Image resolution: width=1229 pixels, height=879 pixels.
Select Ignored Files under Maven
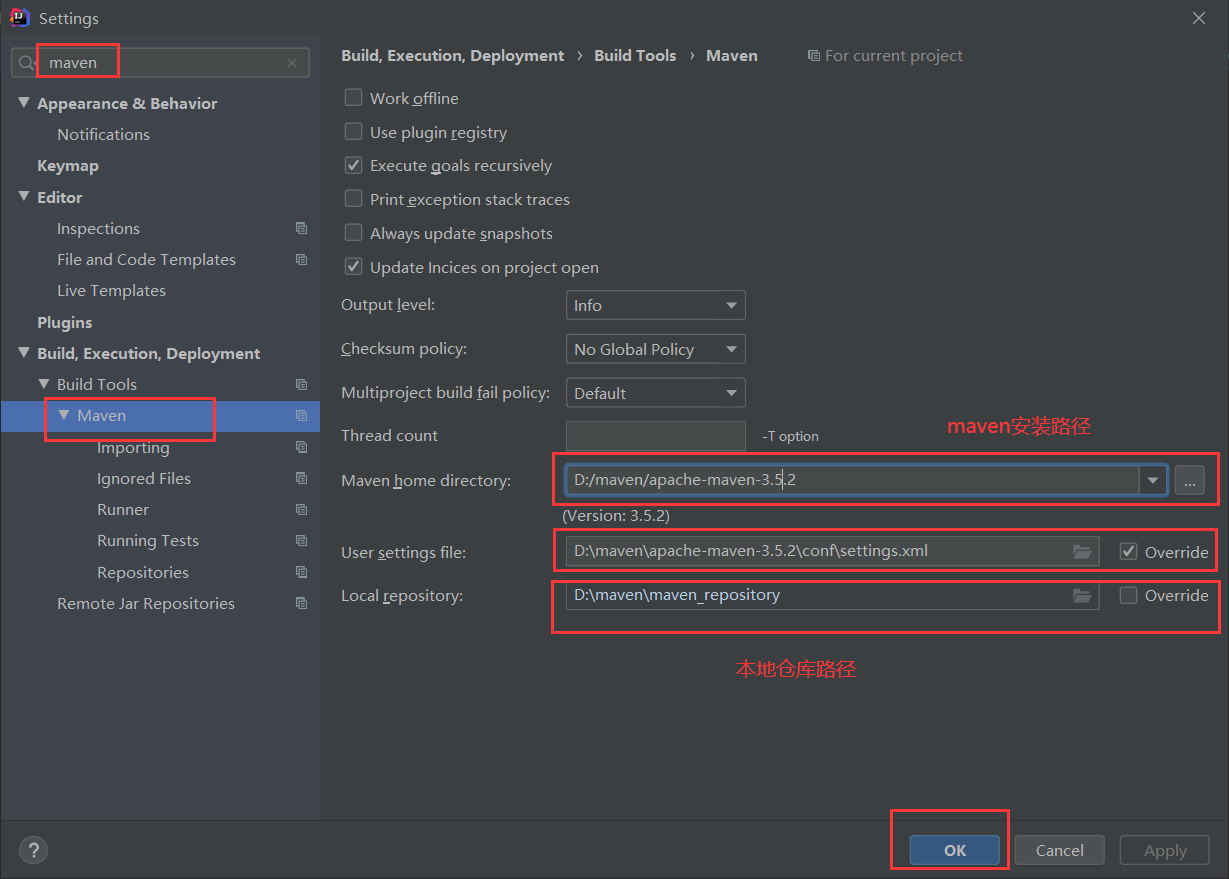pos(143,478)
